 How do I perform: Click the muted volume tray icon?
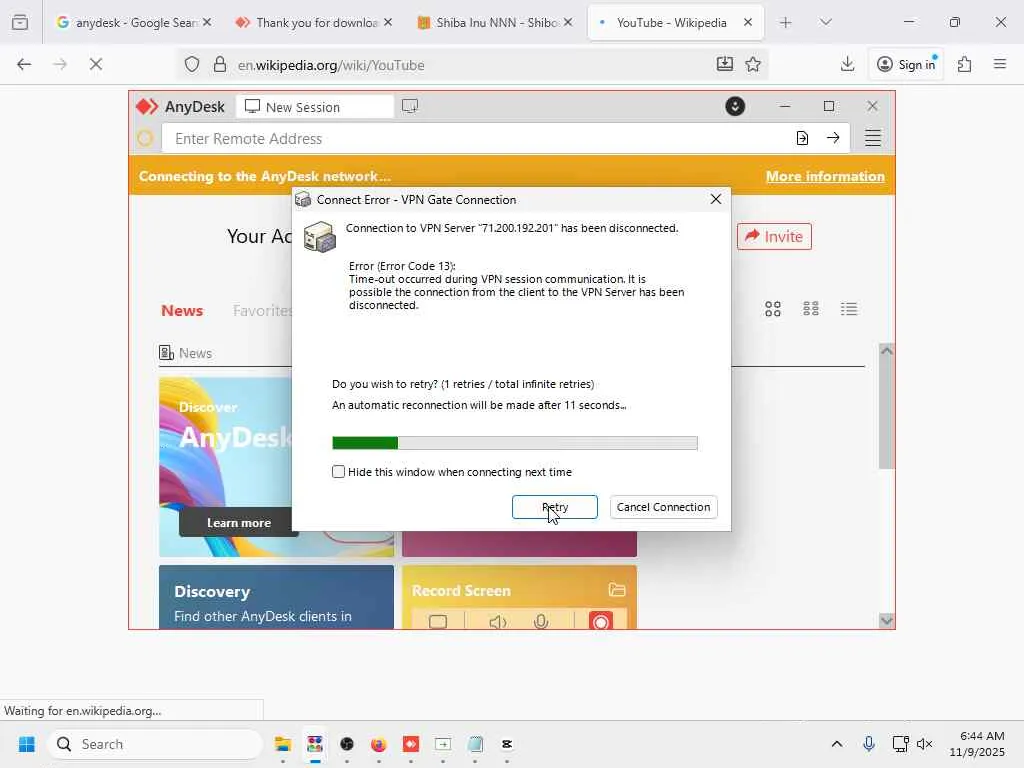click(x=924, y=744)
